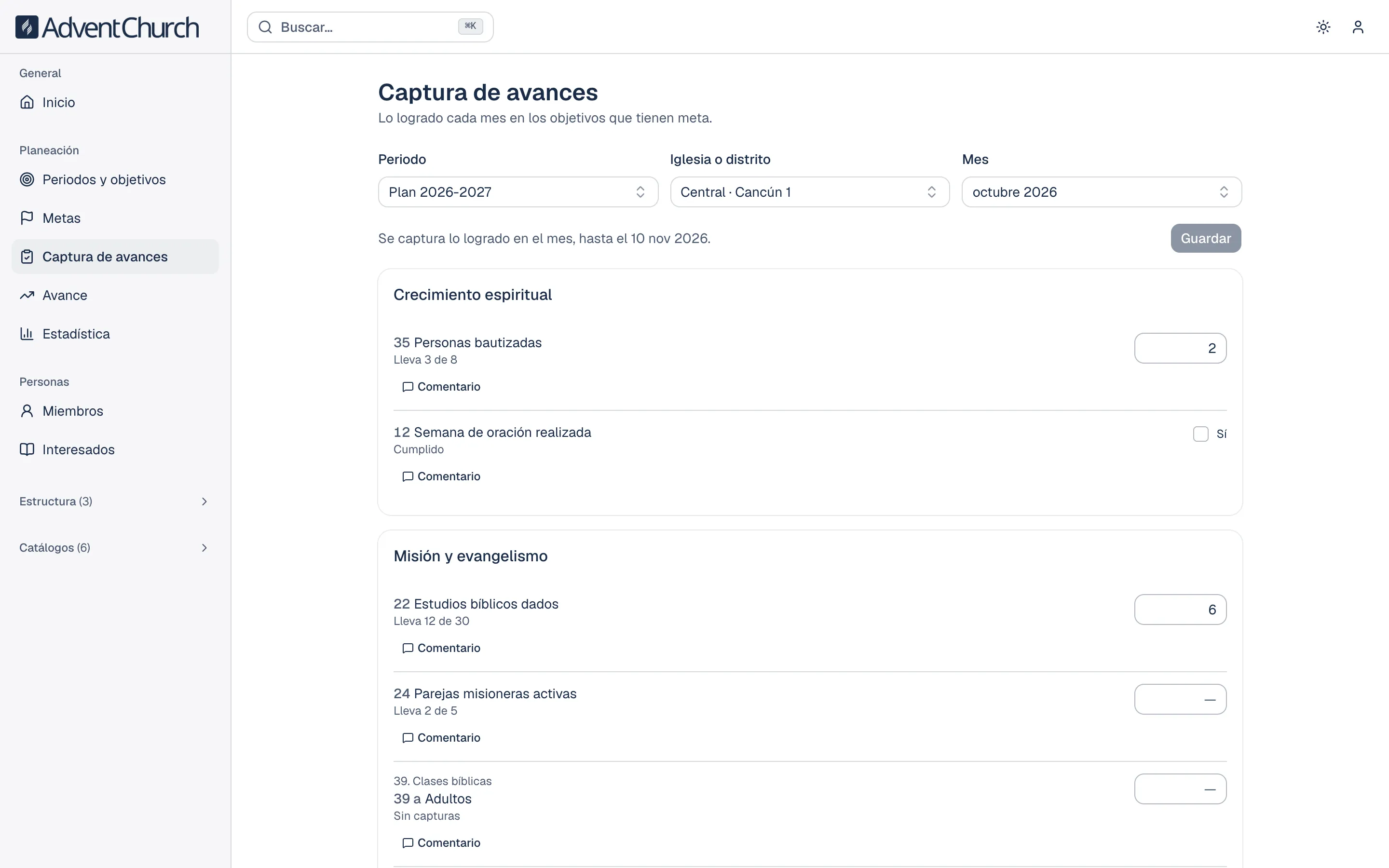Click the clipboard icon for Captura de avances
This screenshot has height=868, width=1389.
[x=27, y=257]
